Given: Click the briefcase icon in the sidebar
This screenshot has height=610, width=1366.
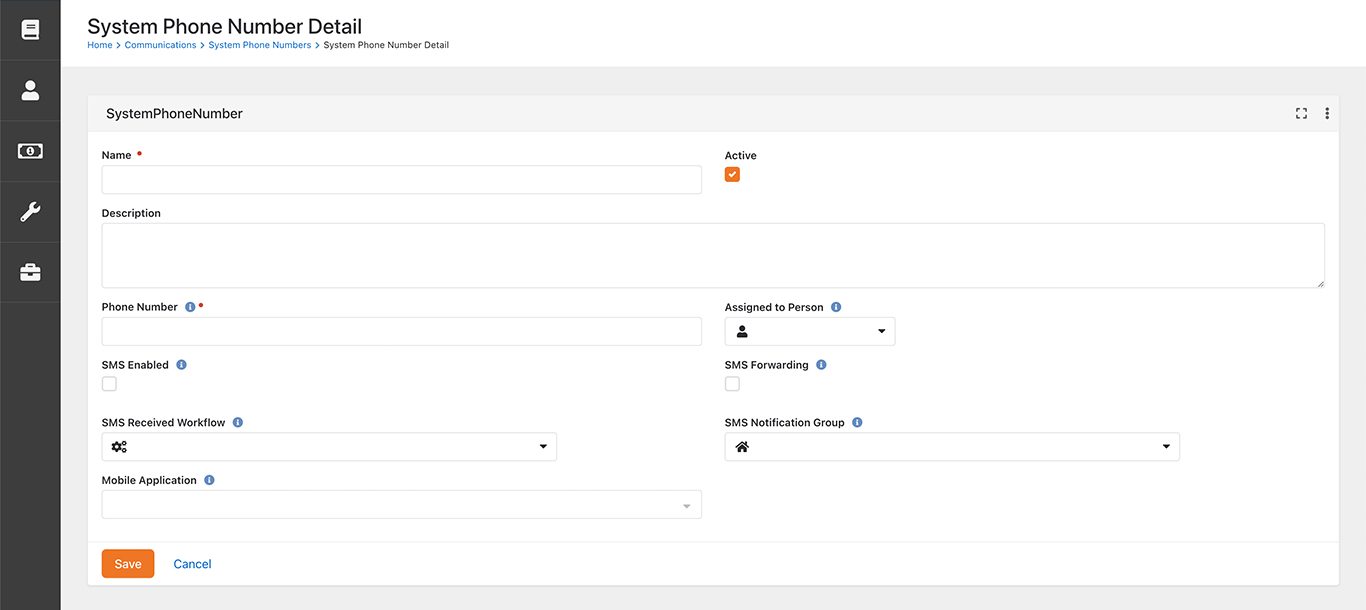Looking at the screenshot, I should tap(30, 271).
